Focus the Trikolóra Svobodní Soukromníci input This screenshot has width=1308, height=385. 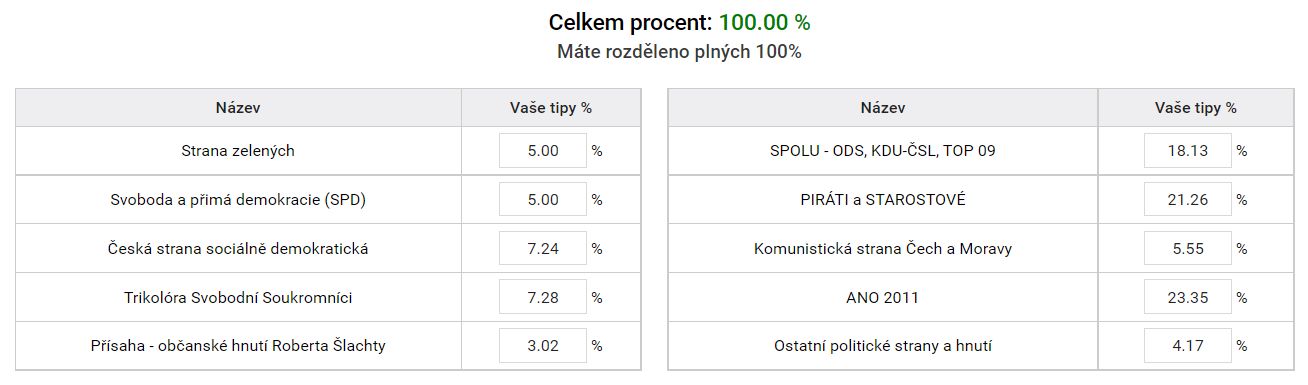[x=542, y=298]
